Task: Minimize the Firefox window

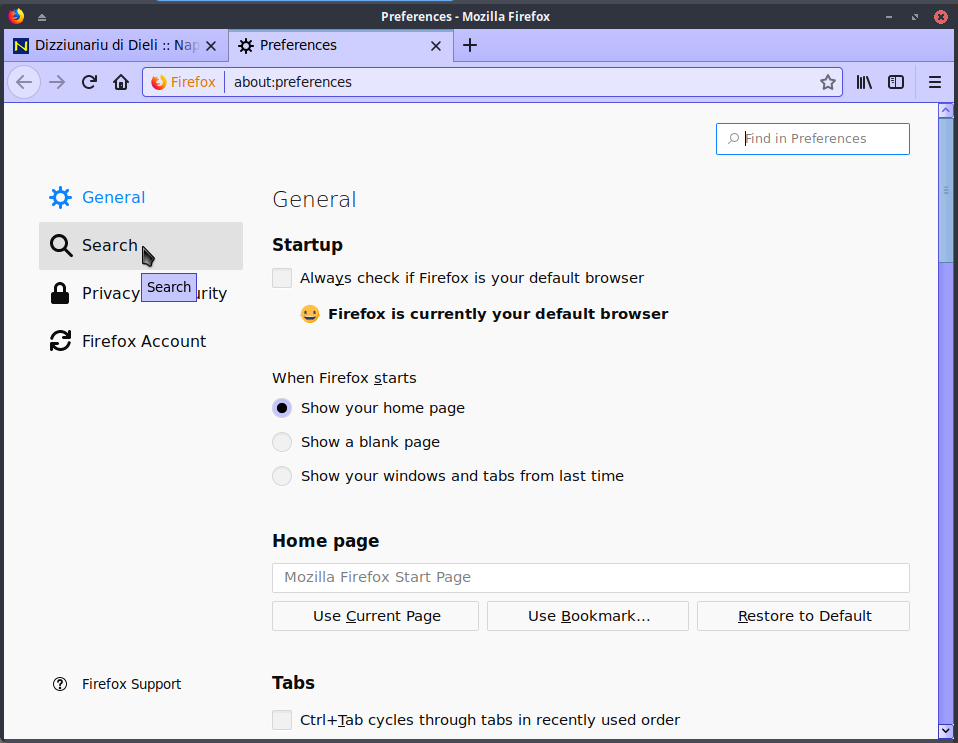Action: [889, 17]
